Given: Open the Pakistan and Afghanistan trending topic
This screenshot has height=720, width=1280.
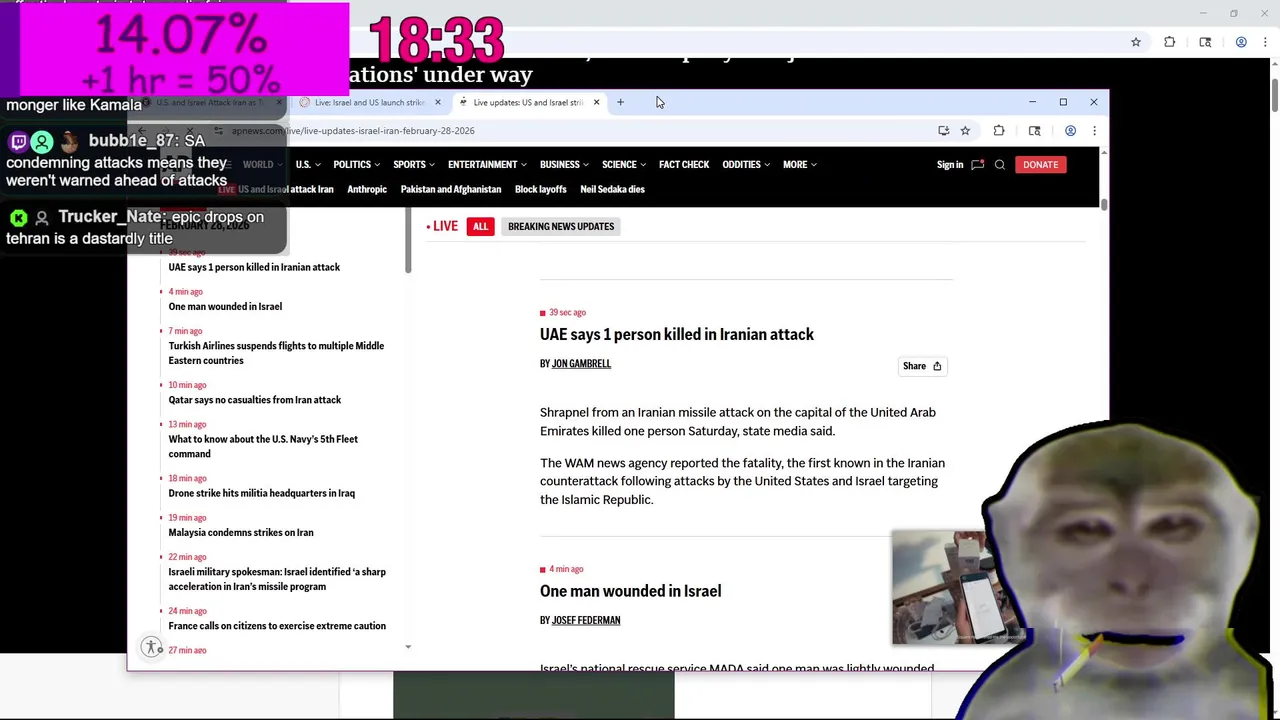Looking at the screenshot, I should [x=451, y=190].
